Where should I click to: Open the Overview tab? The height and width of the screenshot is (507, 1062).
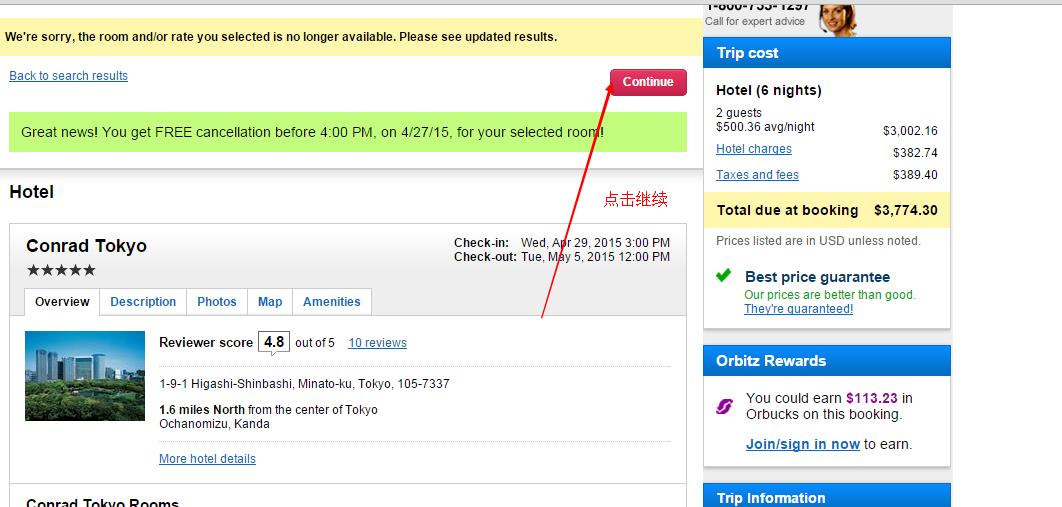pos(62,302)
